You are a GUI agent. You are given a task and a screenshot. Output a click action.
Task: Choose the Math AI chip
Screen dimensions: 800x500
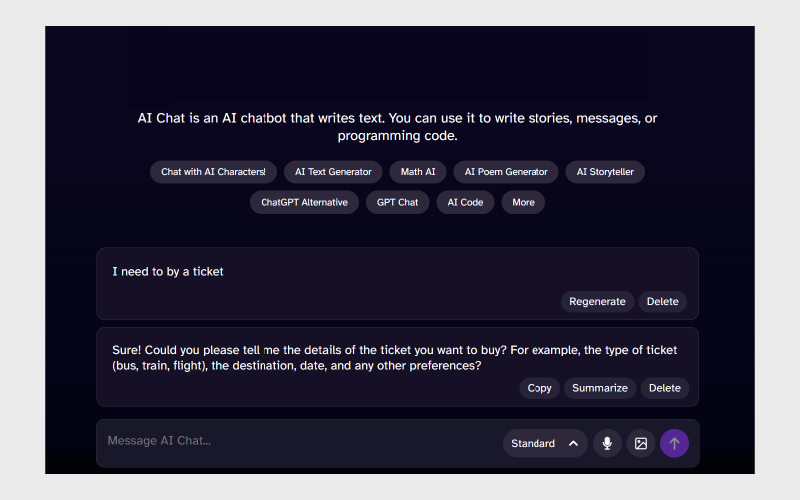[x=418, y=172]
